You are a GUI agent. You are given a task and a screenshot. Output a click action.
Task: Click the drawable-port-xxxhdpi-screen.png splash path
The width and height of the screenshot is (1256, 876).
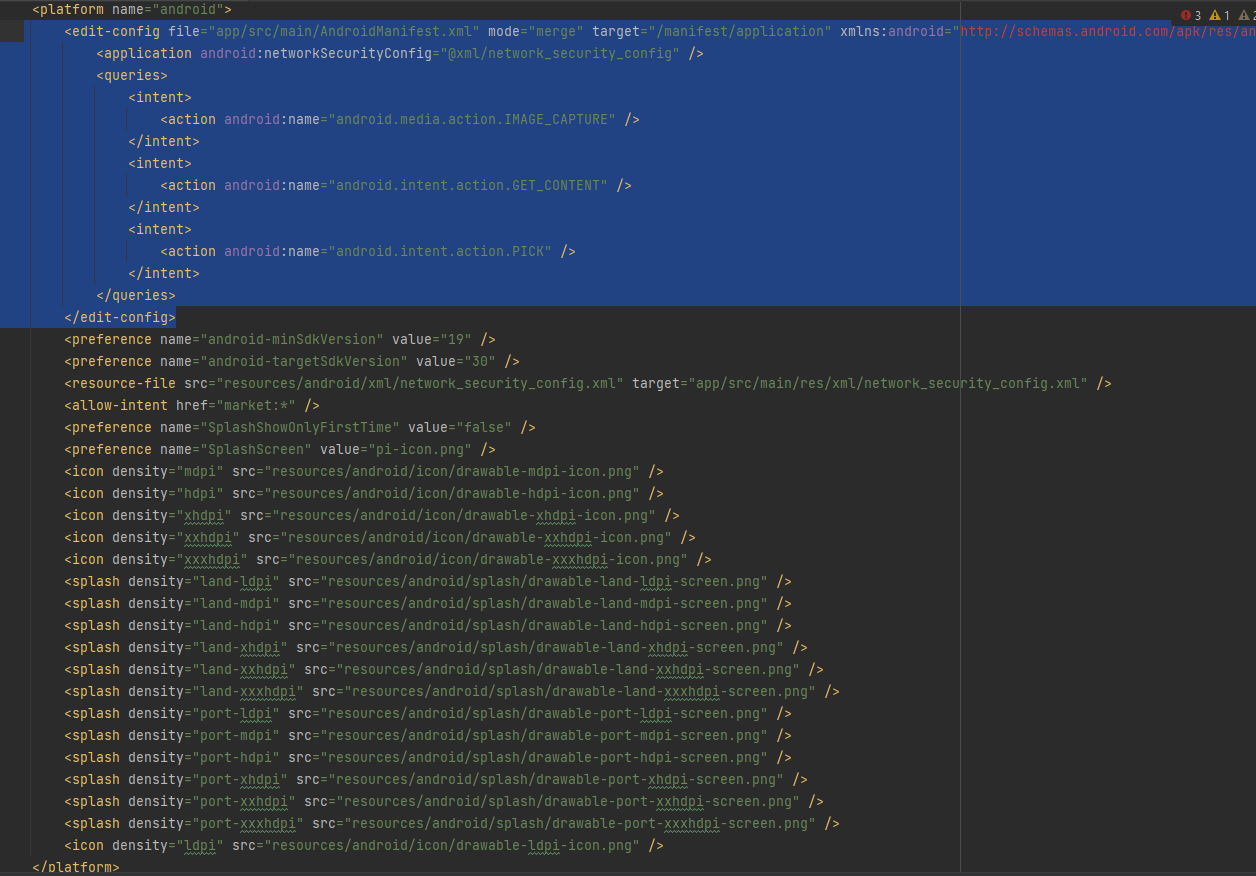click(579, 823)
